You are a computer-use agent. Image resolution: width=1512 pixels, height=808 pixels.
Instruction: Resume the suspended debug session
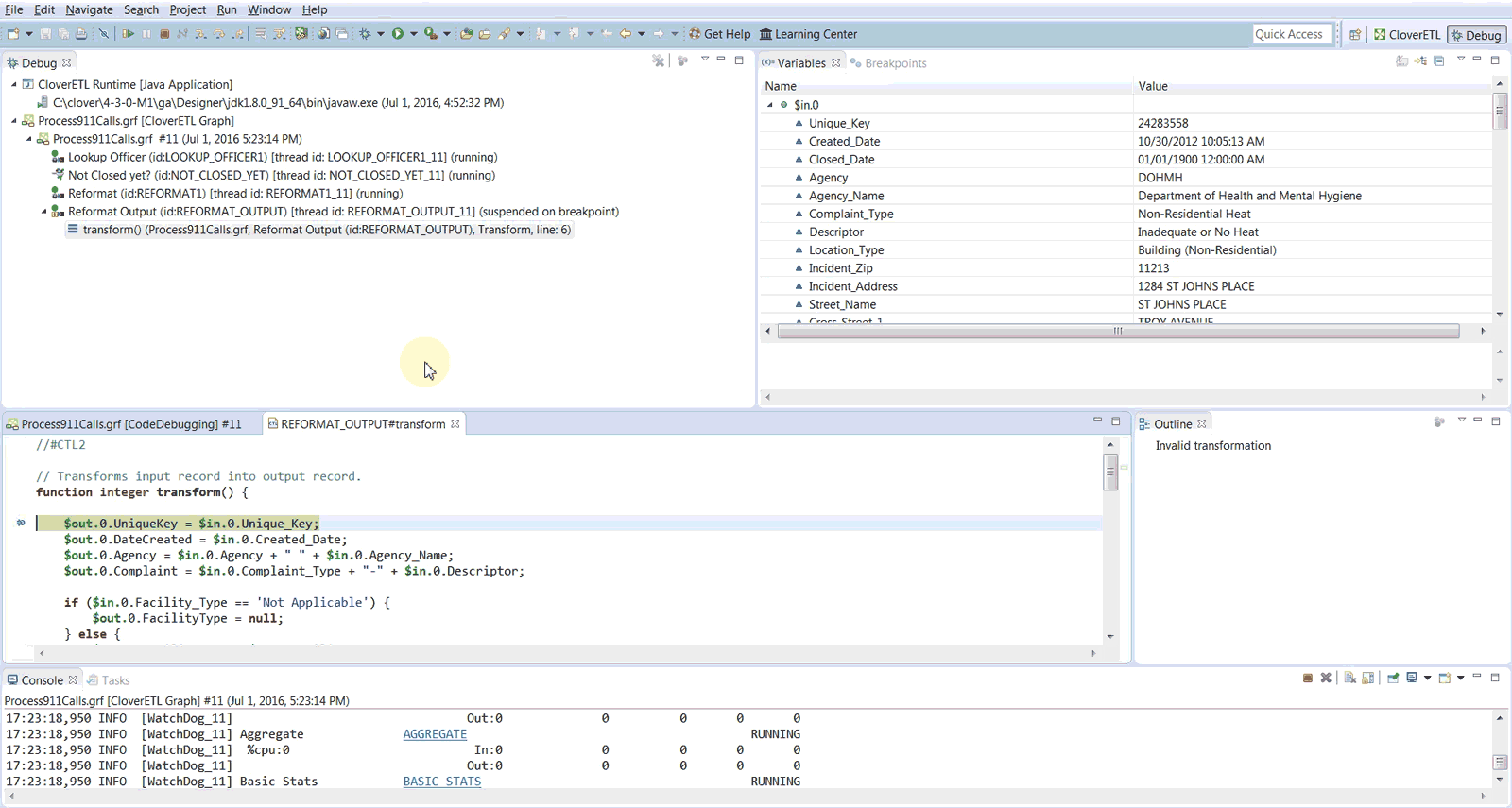pyautogui.click(x=128, y=34)
